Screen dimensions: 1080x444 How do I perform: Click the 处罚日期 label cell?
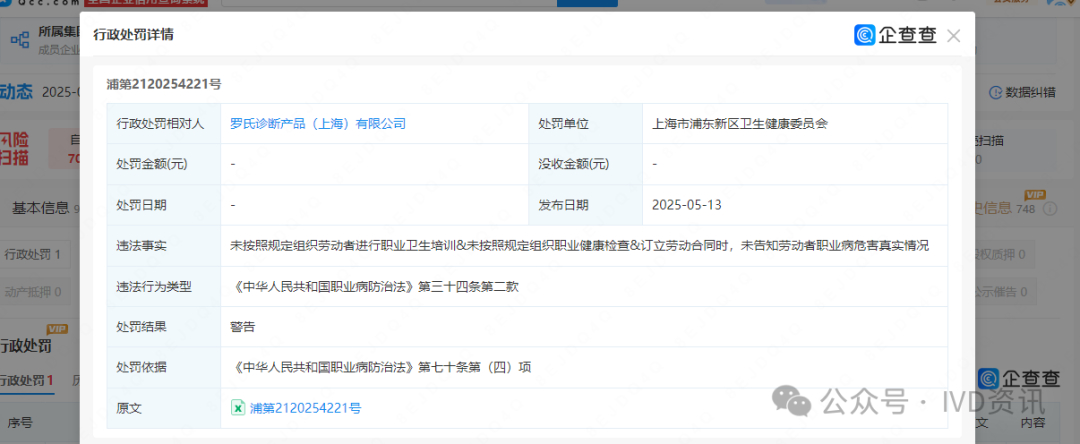pyautogui.click(x=164, y=204)
